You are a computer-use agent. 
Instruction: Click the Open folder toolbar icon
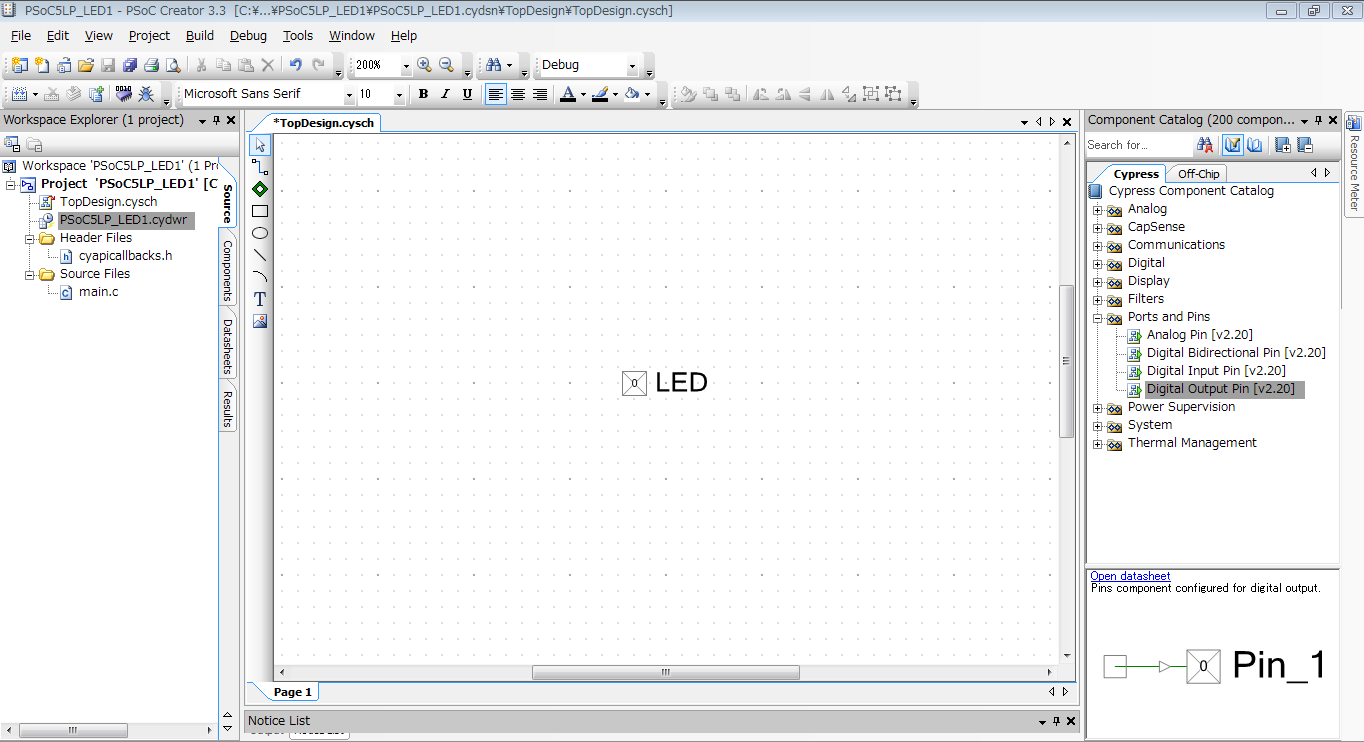[86, 65]
